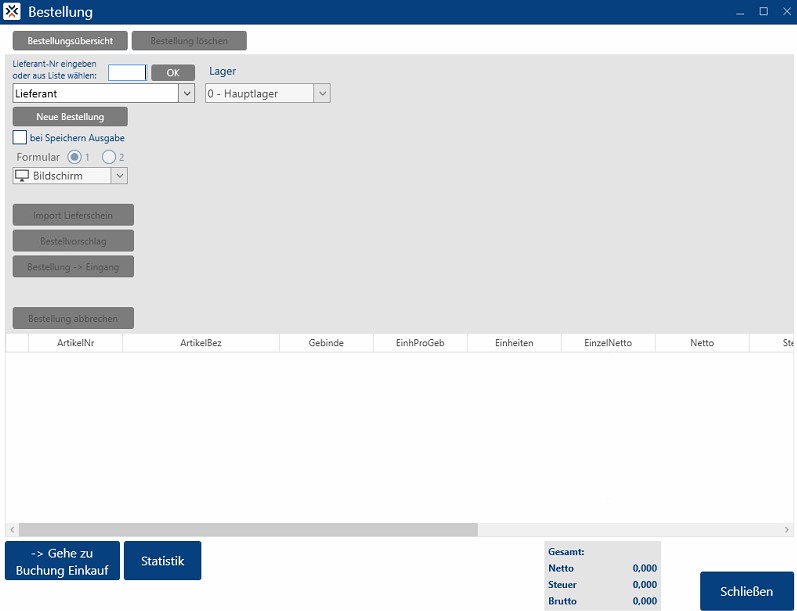Go to Buchung Einkauf

coord(62,561)
